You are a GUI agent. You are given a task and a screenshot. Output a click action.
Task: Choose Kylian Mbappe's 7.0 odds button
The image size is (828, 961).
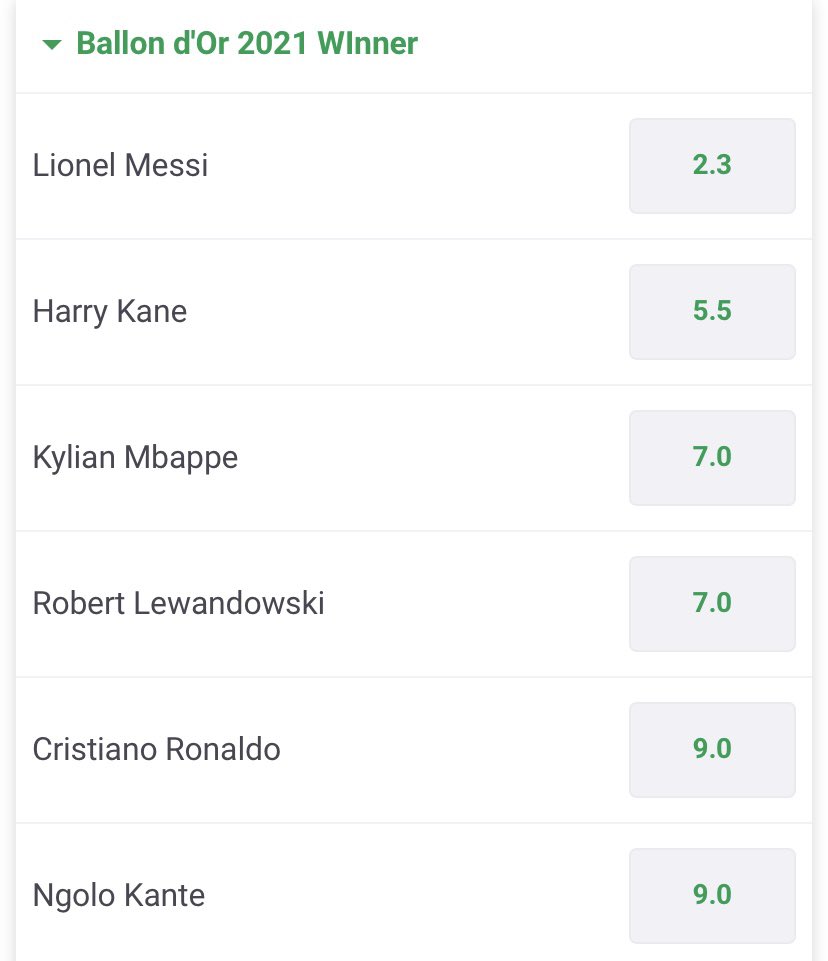coord(712,458)
